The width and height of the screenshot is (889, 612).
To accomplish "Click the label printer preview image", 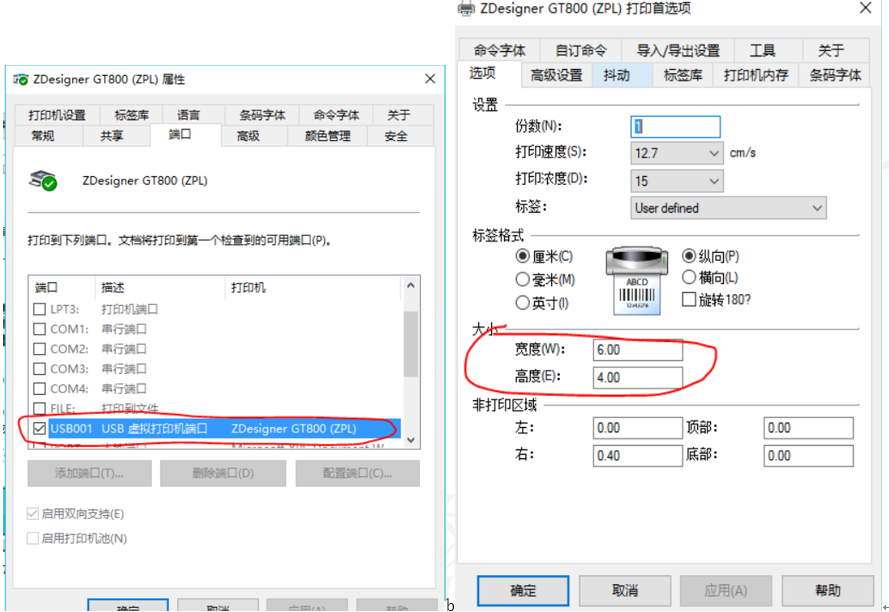I will [x=636, y=280].
